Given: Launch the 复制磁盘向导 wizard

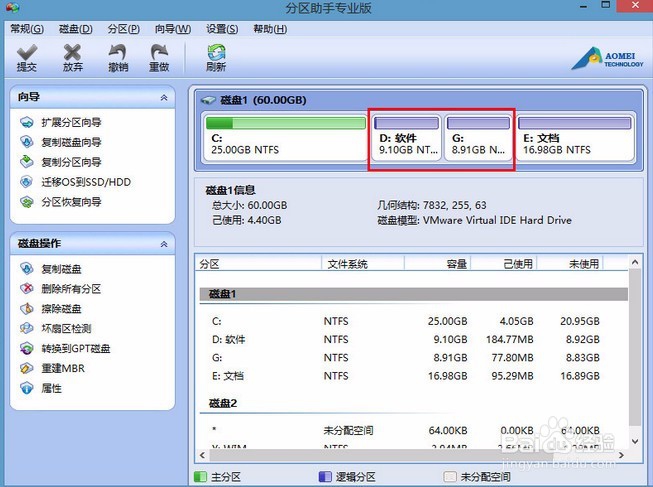Looking at the screenshot, I should (x=71, y=142).
